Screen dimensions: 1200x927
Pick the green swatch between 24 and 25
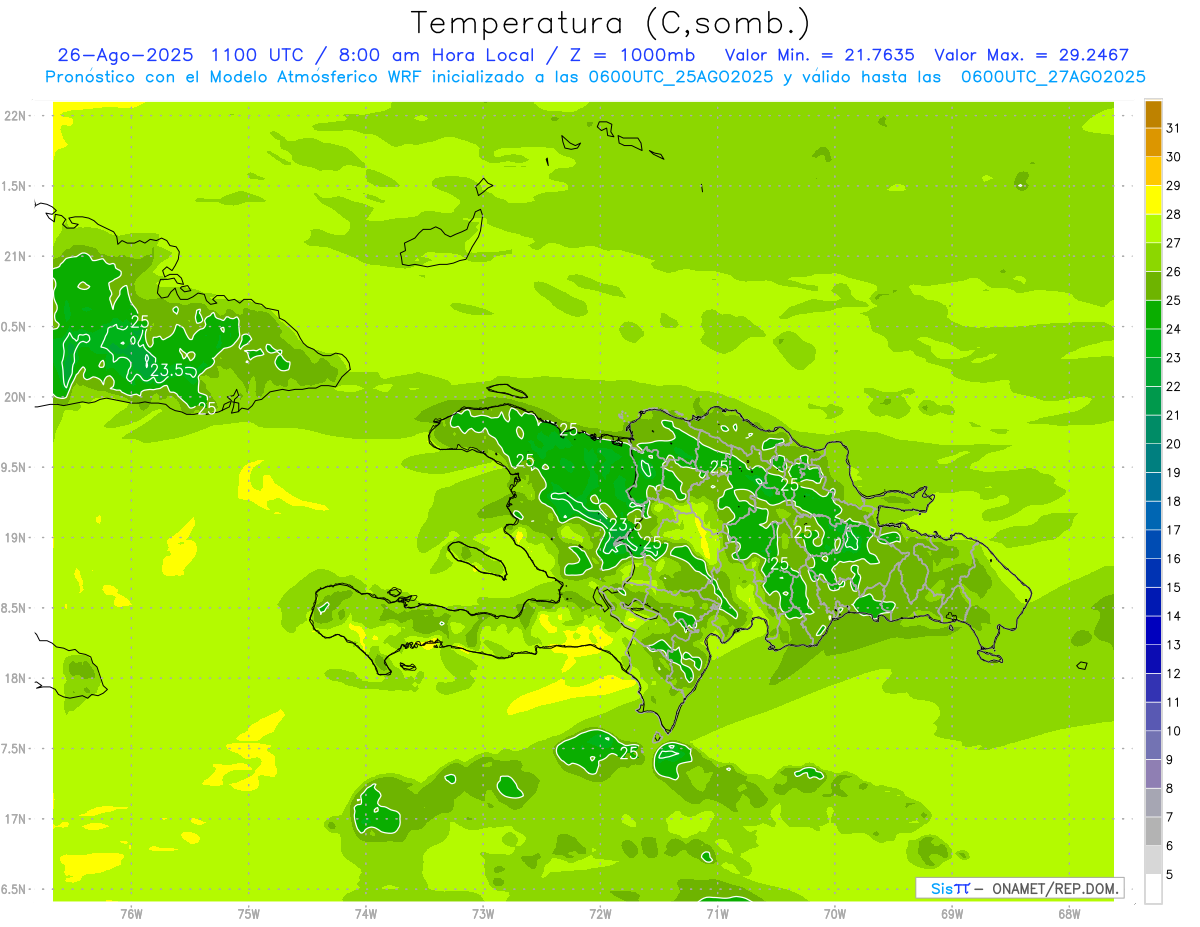click(x=1153, y=315)
